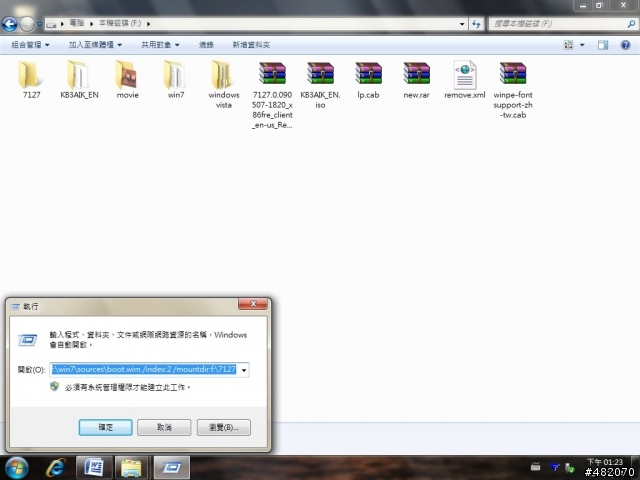Click 瀏覽(B)... in Run dialog
The width and height of the screenshot is (640, 480).
click(x=224, y=427)
